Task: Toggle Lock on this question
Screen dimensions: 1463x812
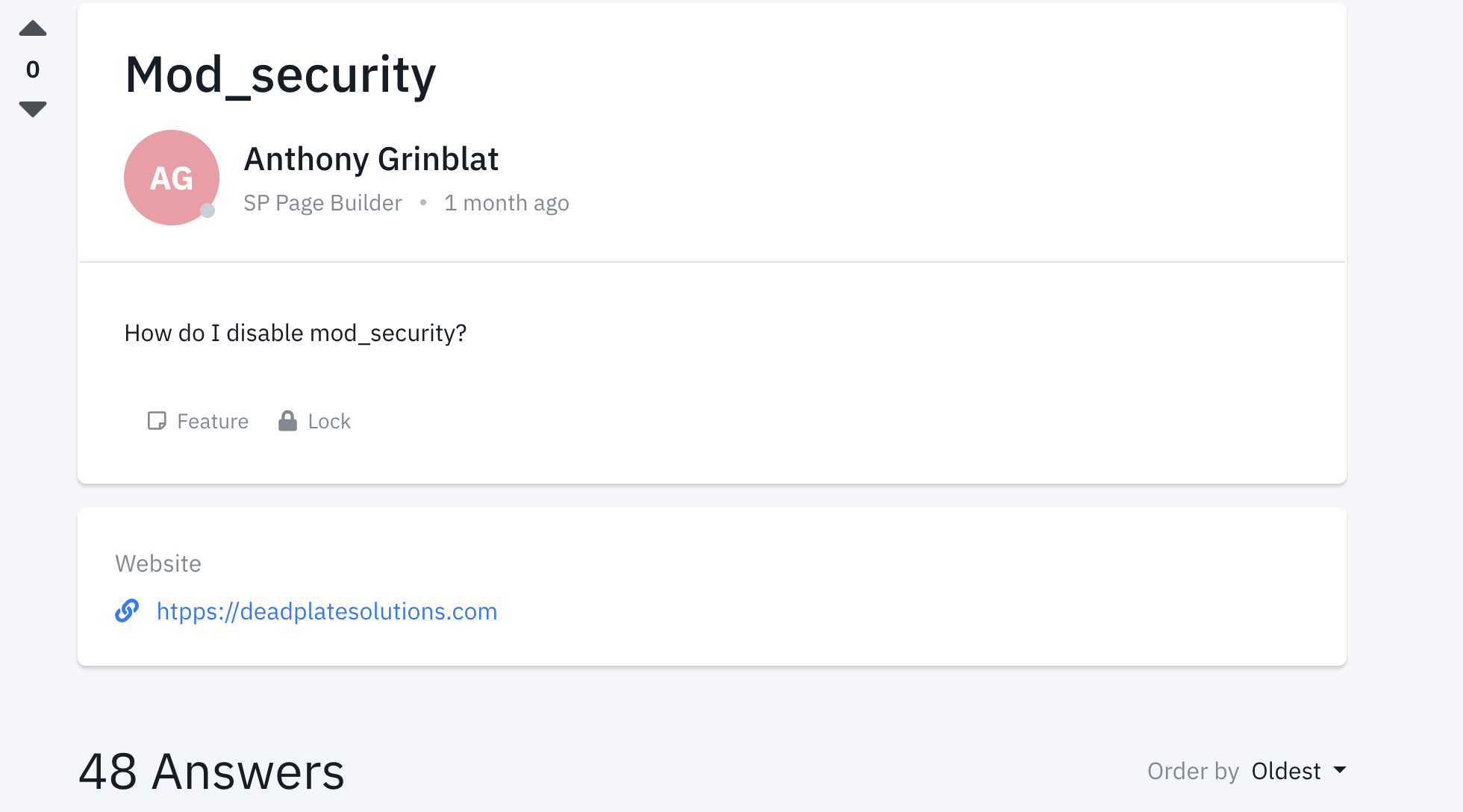Action: click(313, 421)
